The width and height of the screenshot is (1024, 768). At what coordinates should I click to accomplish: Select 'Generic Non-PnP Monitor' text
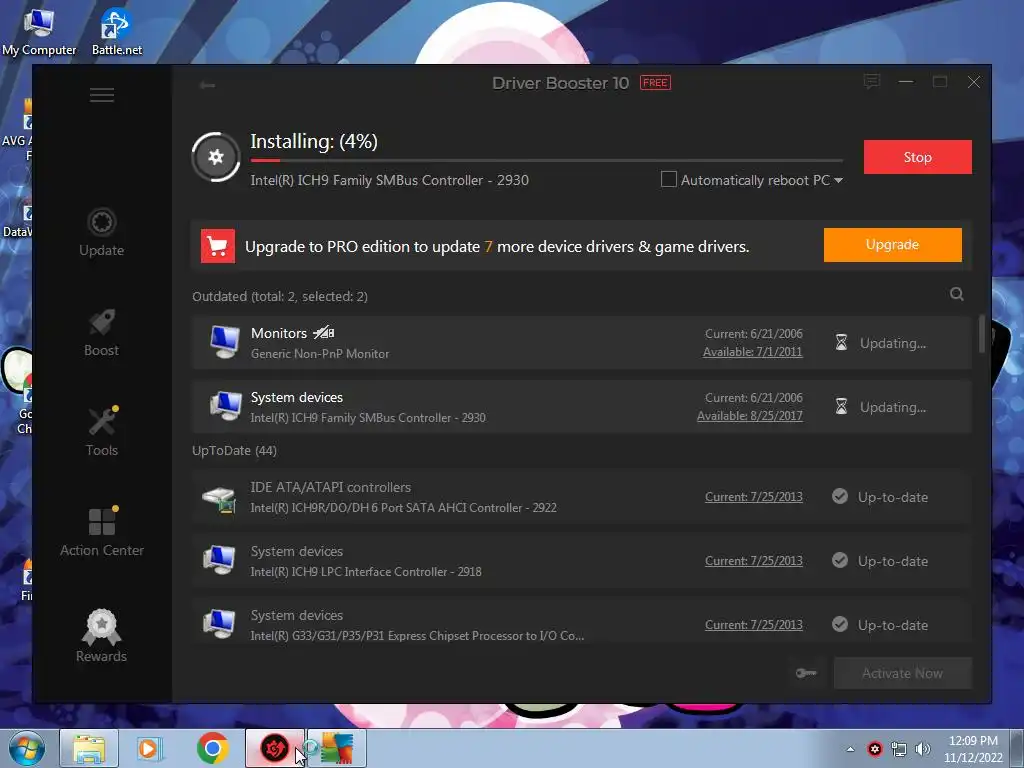pyautogui.click(x=320, y=354)
